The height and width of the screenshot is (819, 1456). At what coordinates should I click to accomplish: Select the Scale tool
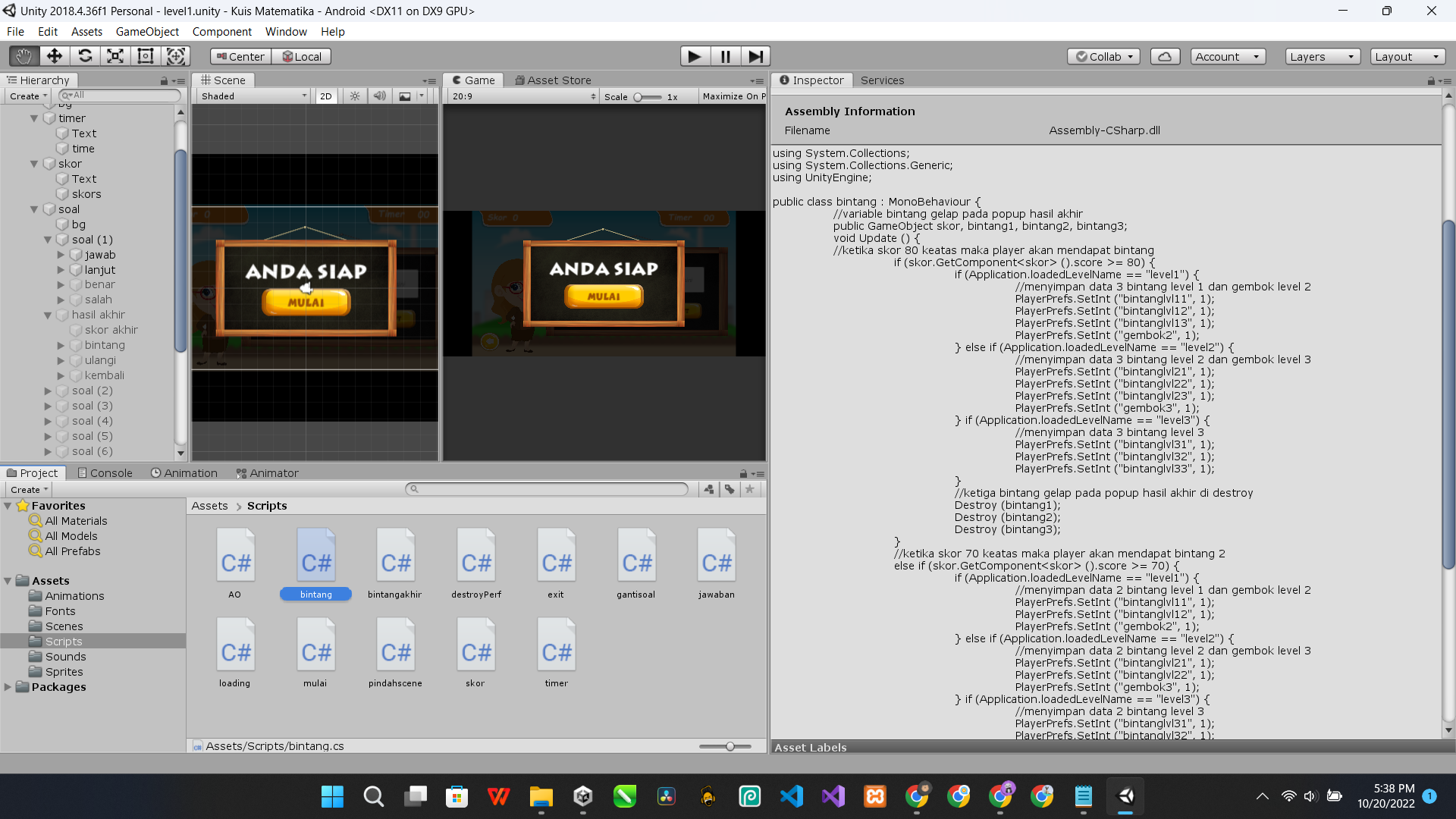[x=115, y=56]
